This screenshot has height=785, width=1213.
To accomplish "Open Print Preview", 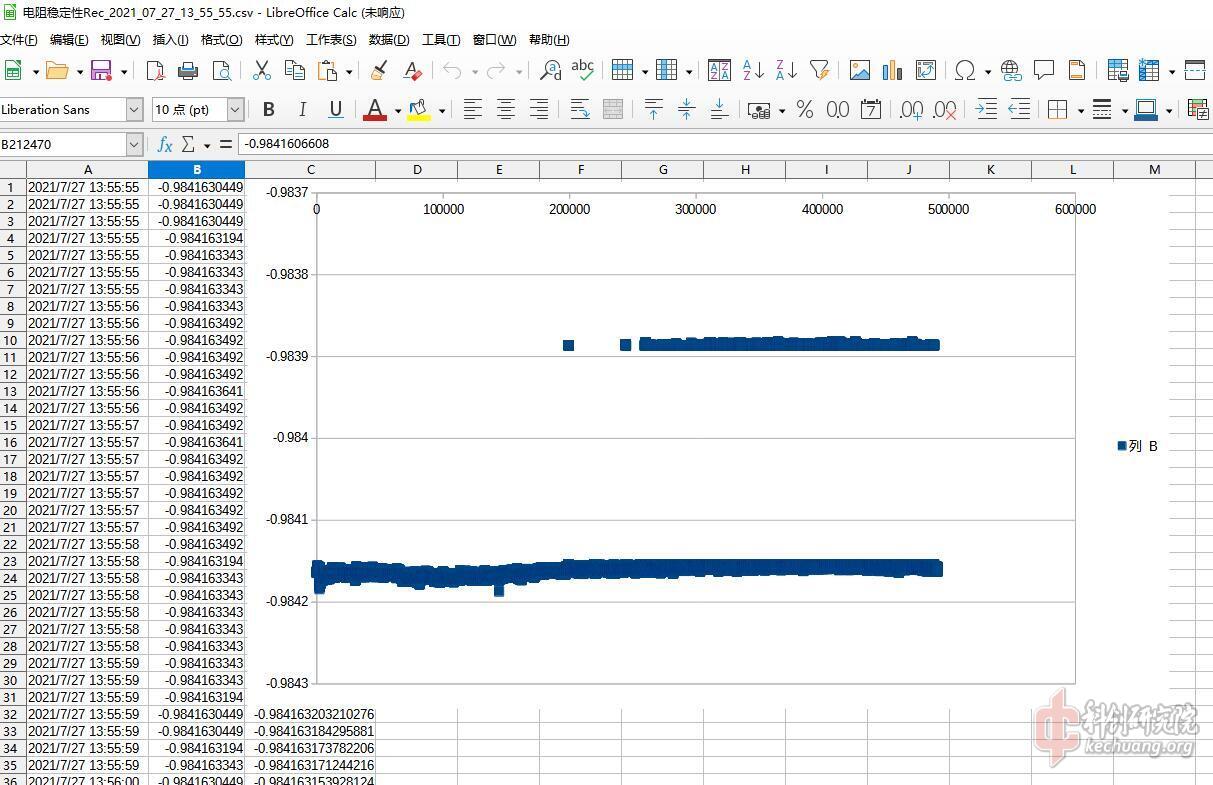I will click(221, 70).
